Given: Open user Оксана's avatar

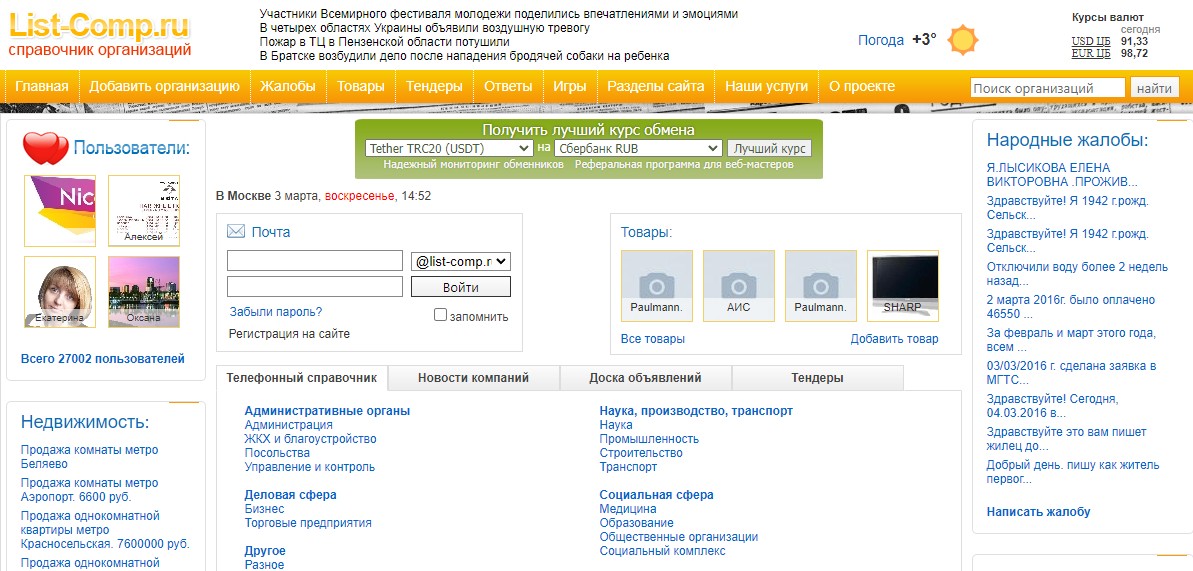Looking at the screenshot, I should click(x=143, y=291).
